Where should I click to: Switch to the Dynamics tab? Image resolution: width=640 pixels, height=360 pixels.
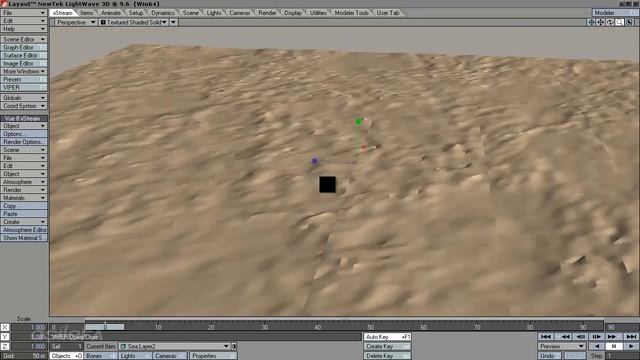(163, 13)
